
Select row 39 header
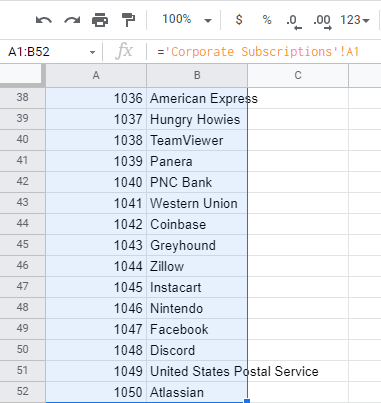coord(22,119)
